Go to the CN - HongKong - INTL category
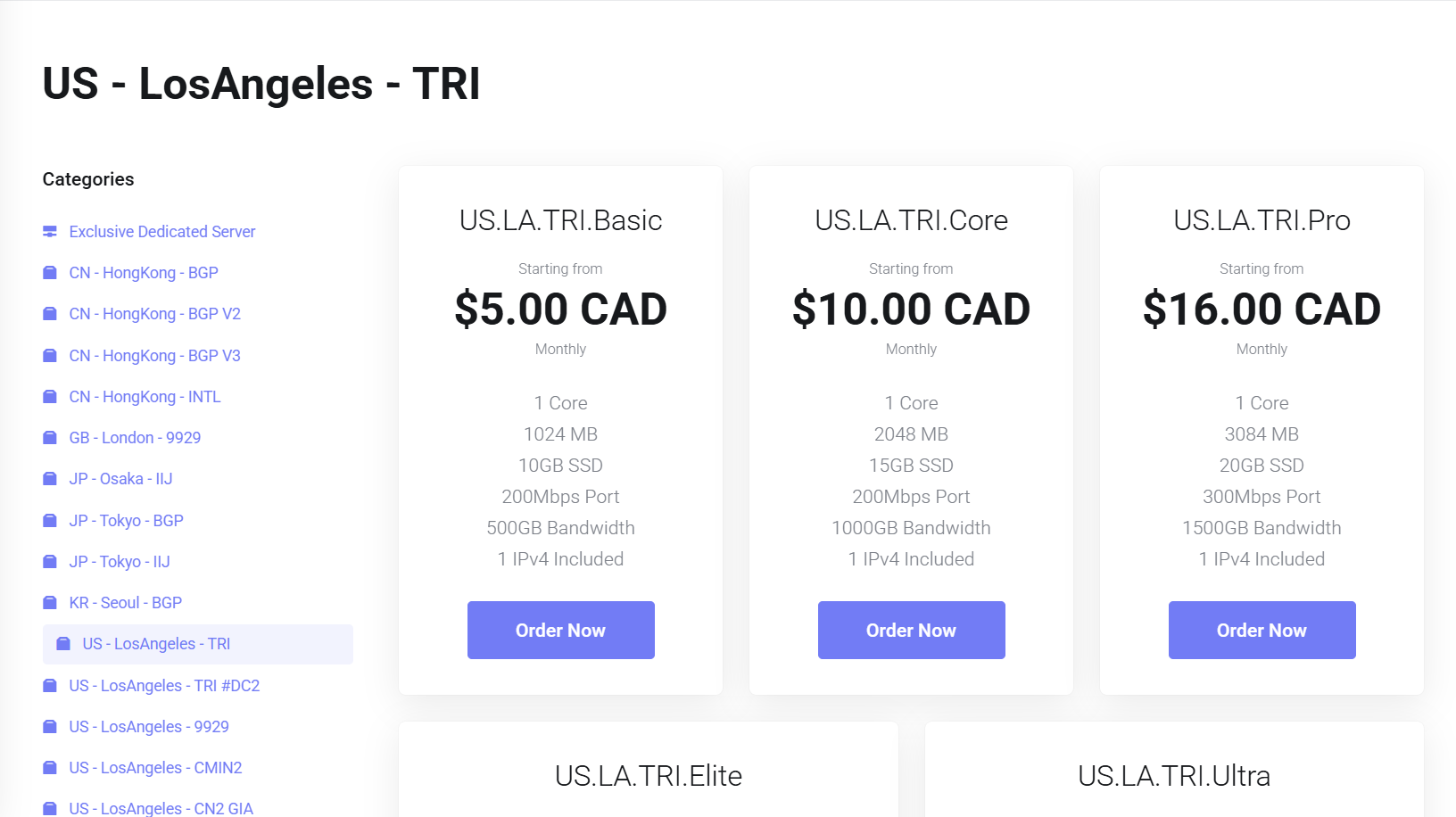 pos(145,397)
